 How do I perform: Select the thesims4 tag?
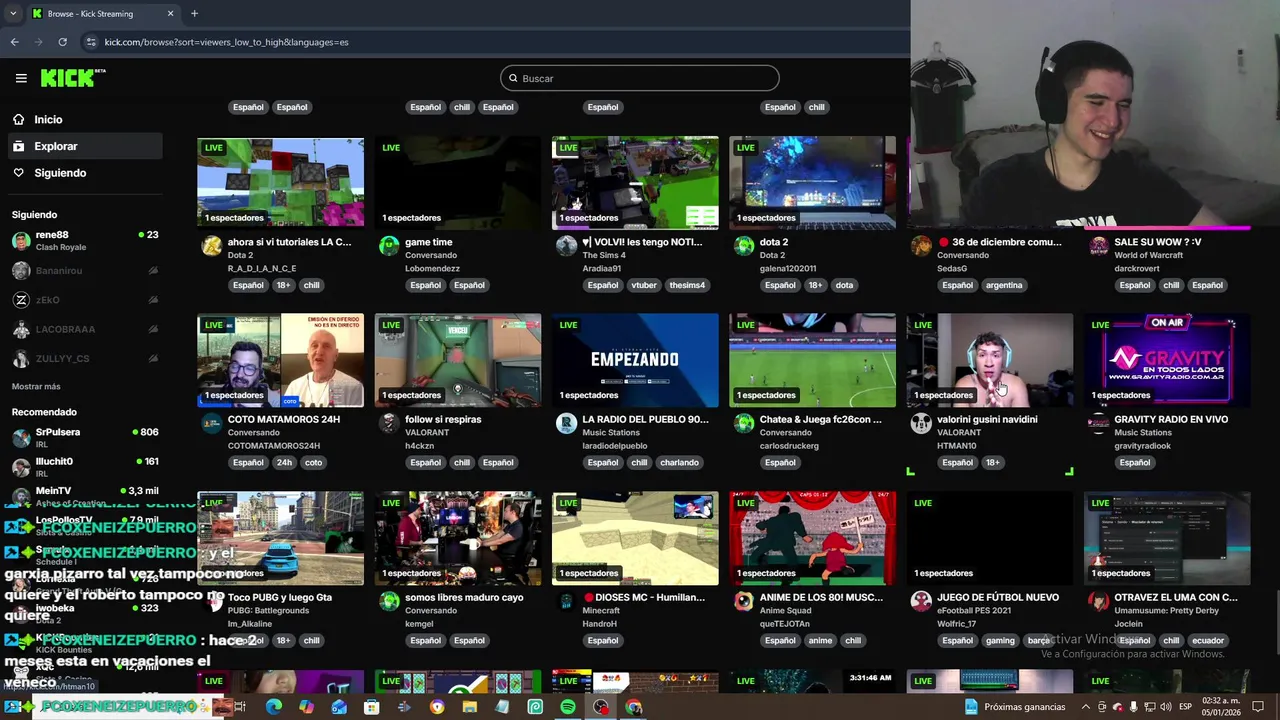tap(687, 285)
